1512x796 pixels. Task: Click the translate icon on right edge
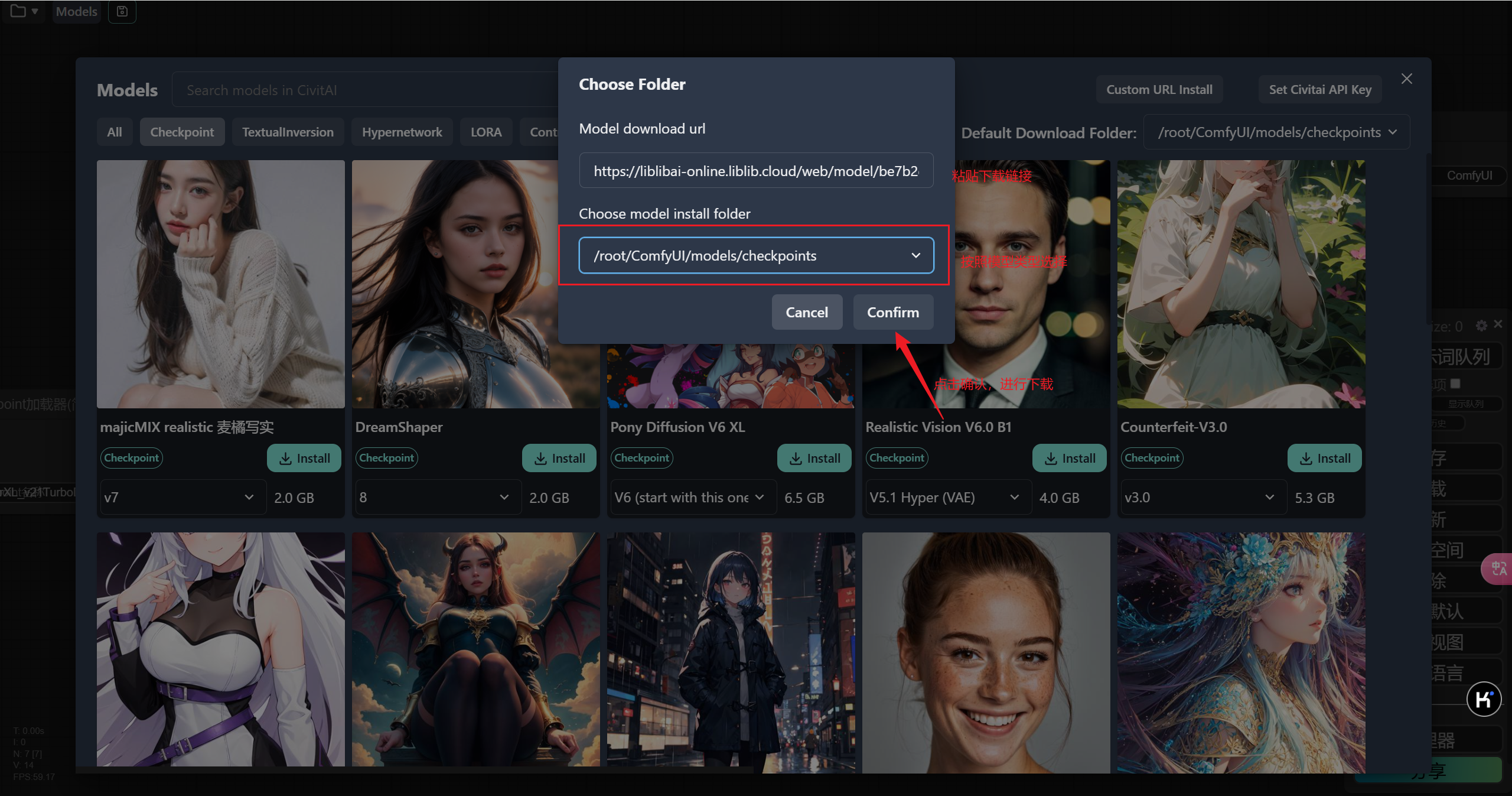tap(1498, 568)
